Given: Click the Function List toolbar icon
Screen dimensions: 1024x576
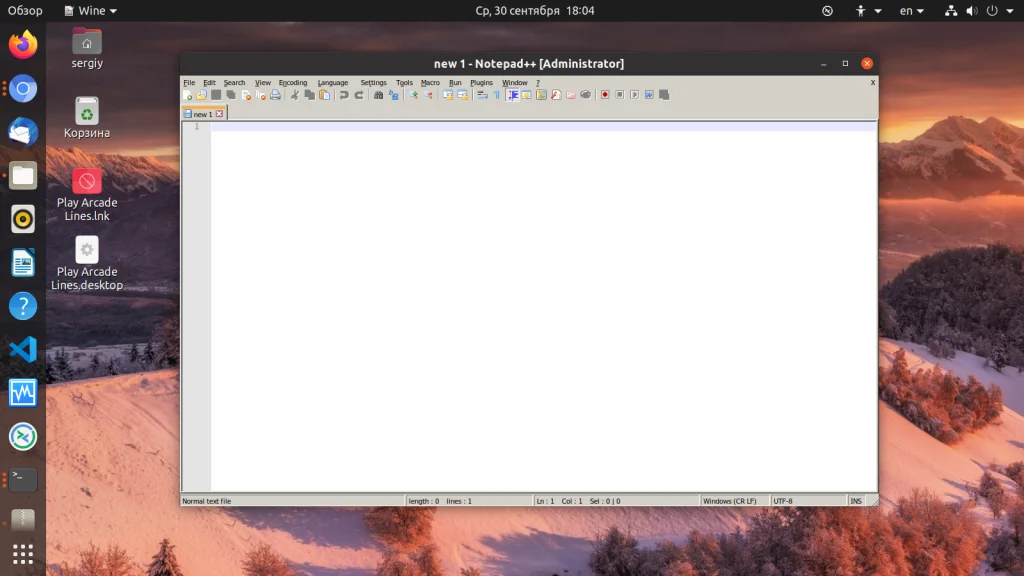Looking at the screenshot, I should [556, 95].
